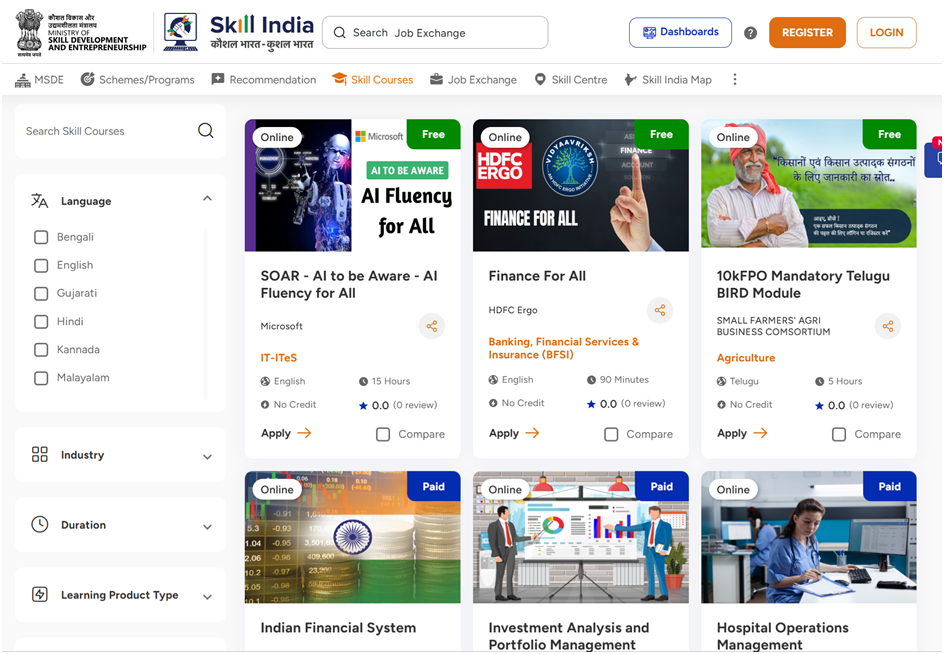
Task: Go to Job Exchange section
Action: point(473,79)
